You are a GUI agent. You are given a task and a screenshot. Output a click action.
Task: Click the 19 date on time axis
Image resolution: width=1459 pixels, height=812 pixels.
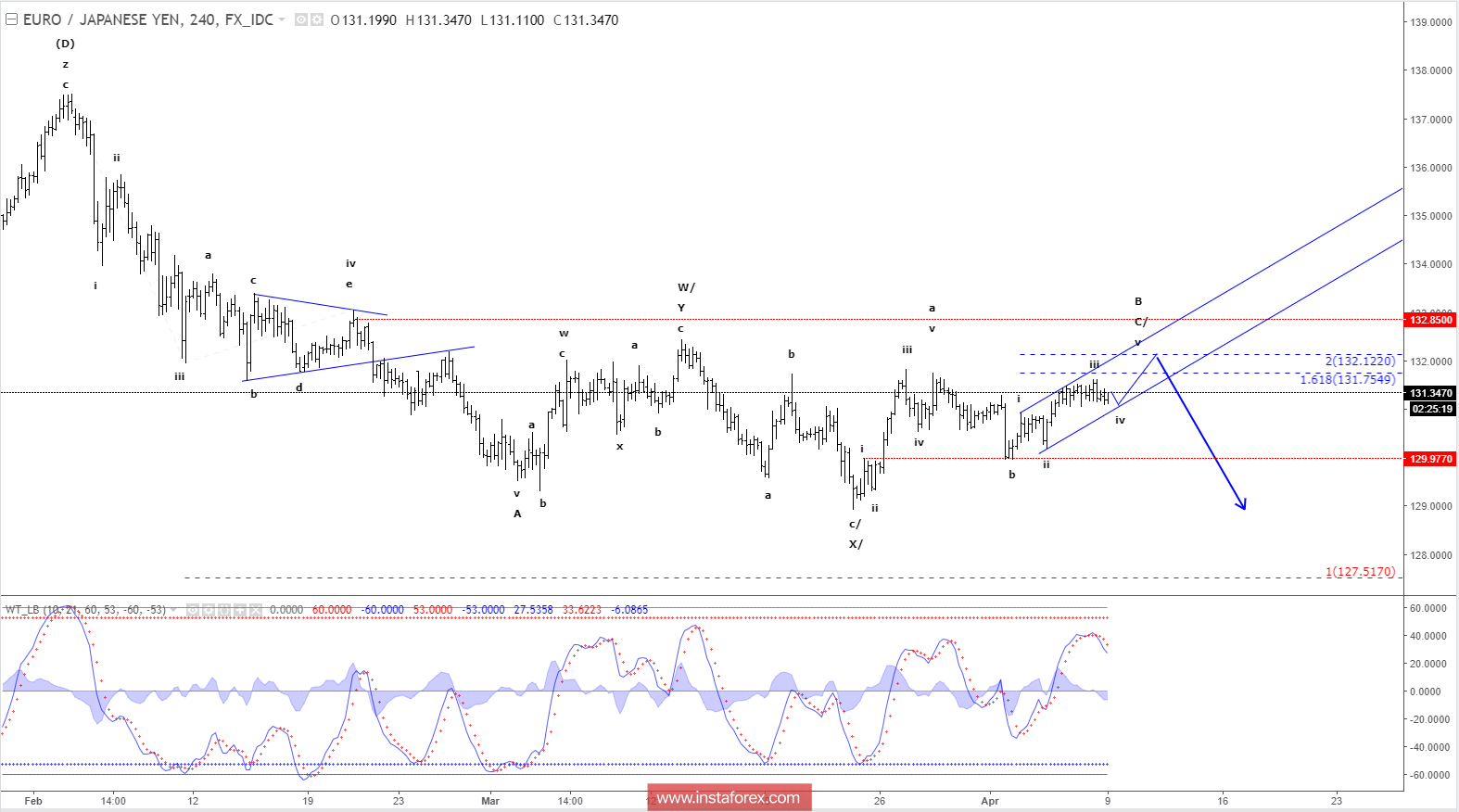(x=308, y=801)
